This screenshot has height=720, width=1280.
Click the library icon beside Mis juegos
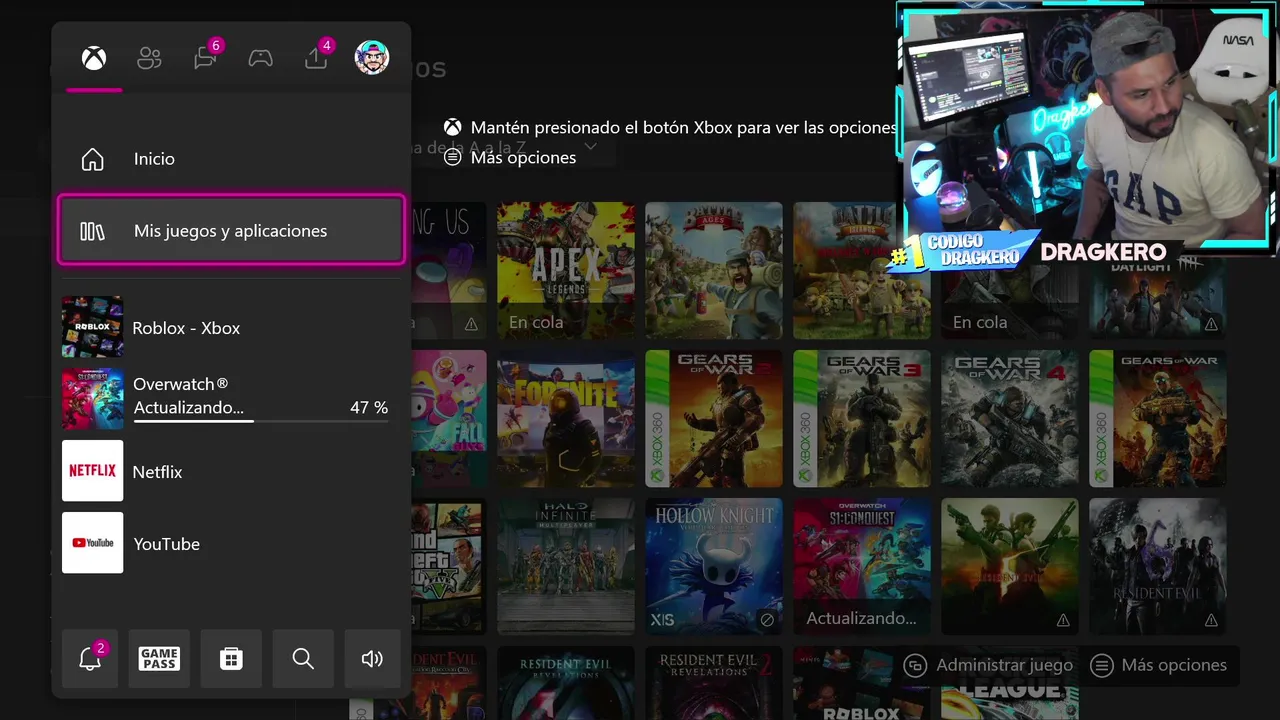point(92,231)
